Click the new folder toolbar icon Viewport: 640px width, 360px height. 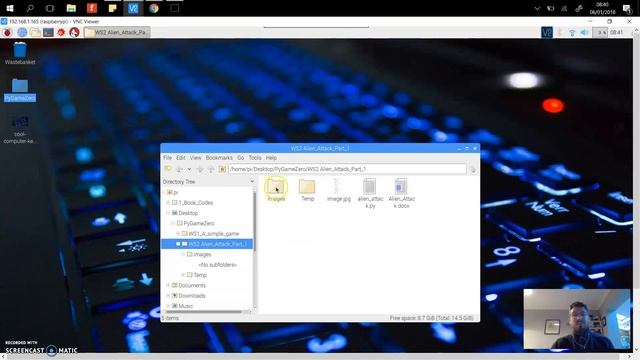pos(168,169)
